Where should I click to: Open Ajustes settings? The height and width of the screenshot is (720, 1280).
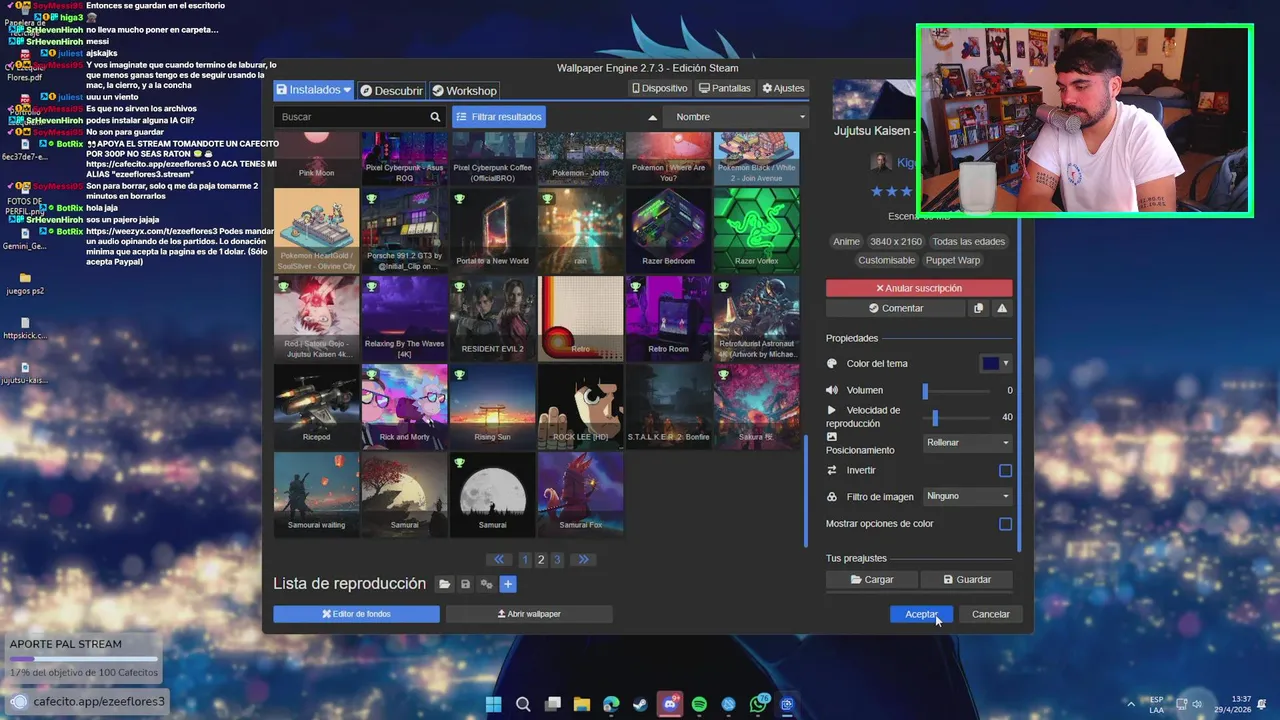point(783,88)
